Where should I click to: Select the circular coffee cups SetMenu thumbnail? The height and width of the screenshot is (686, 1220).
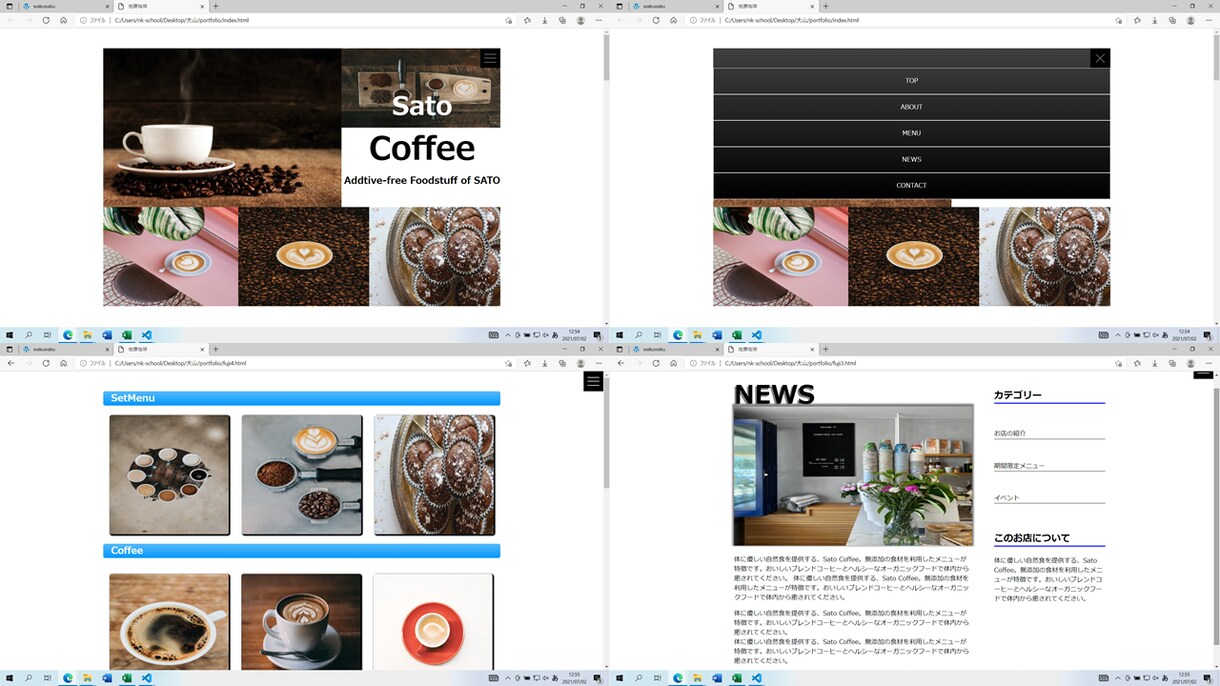170,475
